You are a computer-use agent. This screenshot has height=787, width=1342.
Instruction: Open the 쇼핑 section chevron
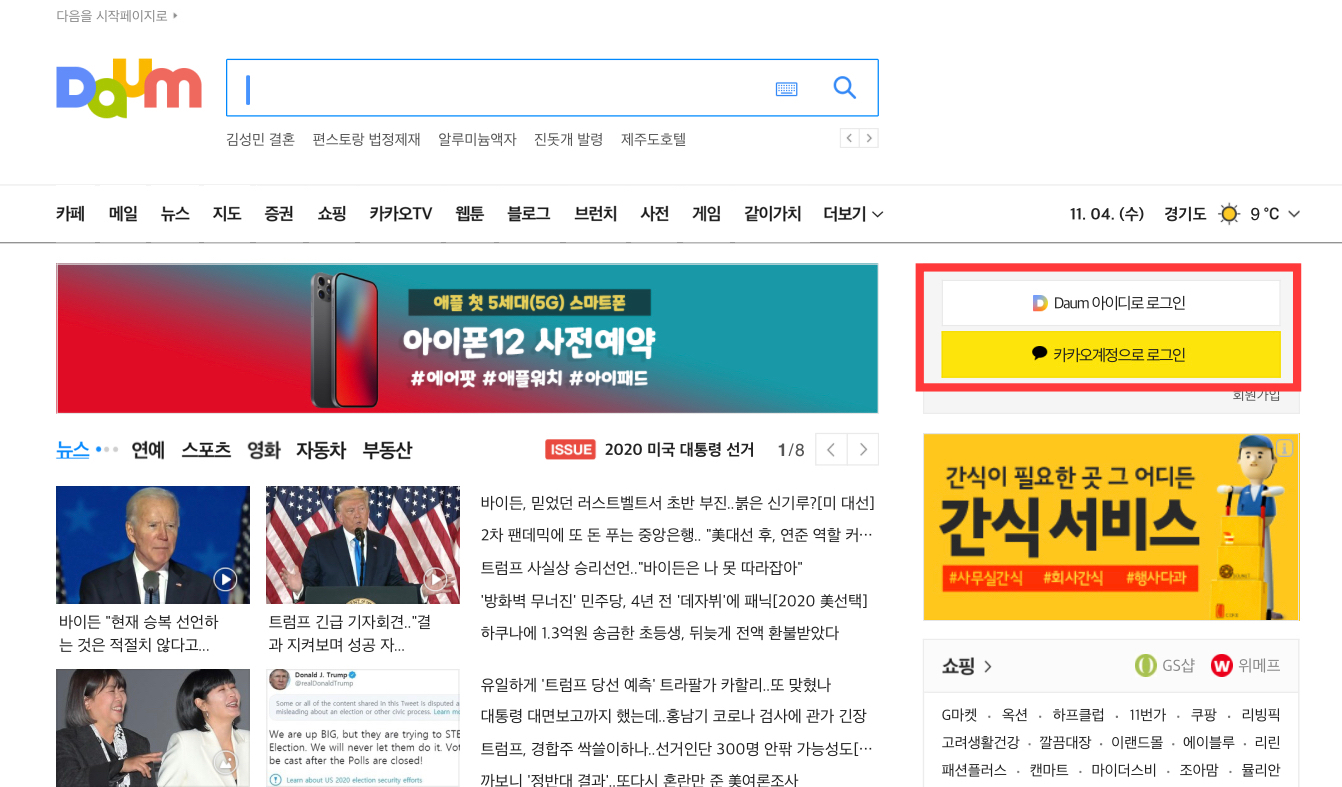(x=988, y=666)
